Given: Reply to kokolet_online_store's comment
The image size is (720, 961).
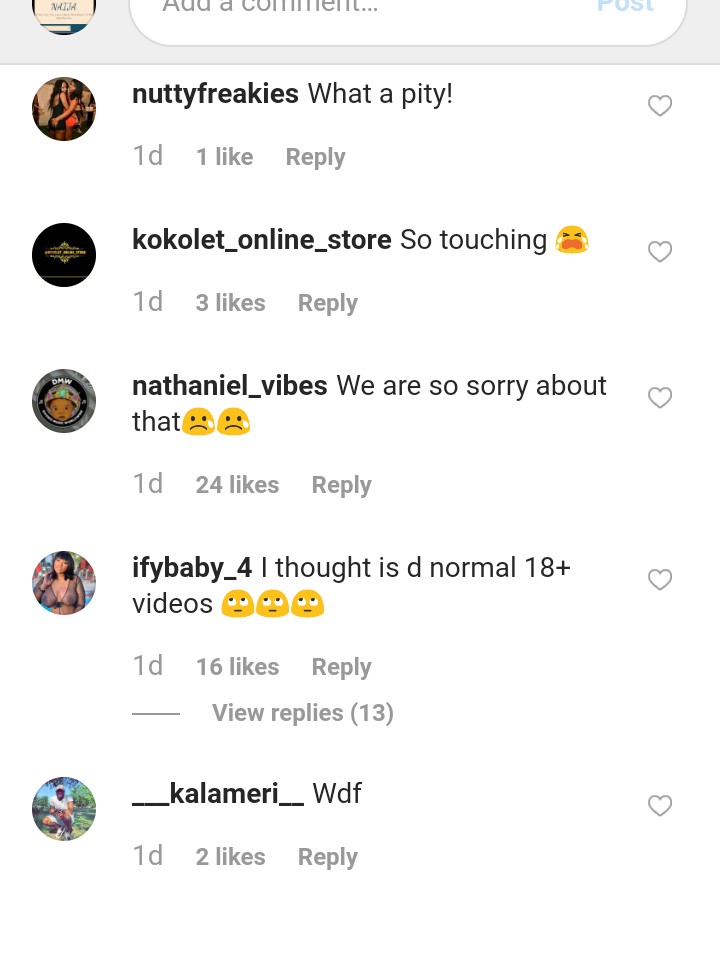Looking at the screenshot, I should point(327,303).
